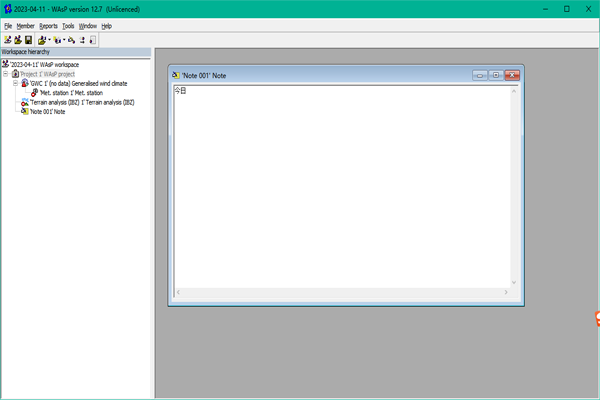Click the open workspace folder icon

(18, 40)
